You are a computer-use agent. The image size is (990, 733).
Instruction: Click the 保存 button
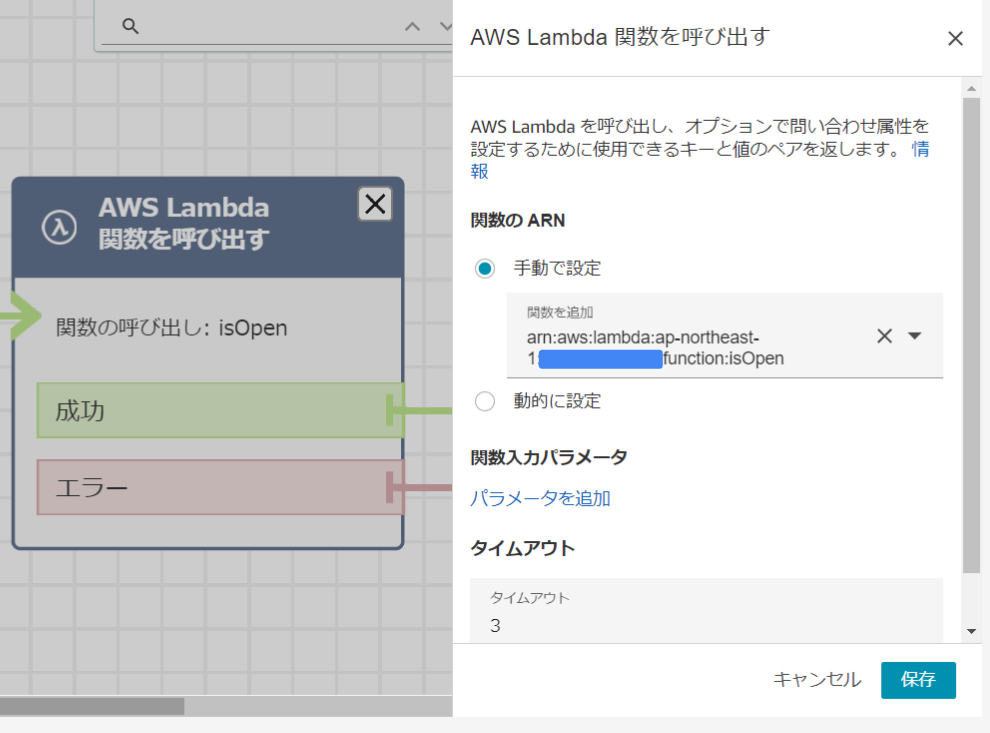(x=918, y=680)
